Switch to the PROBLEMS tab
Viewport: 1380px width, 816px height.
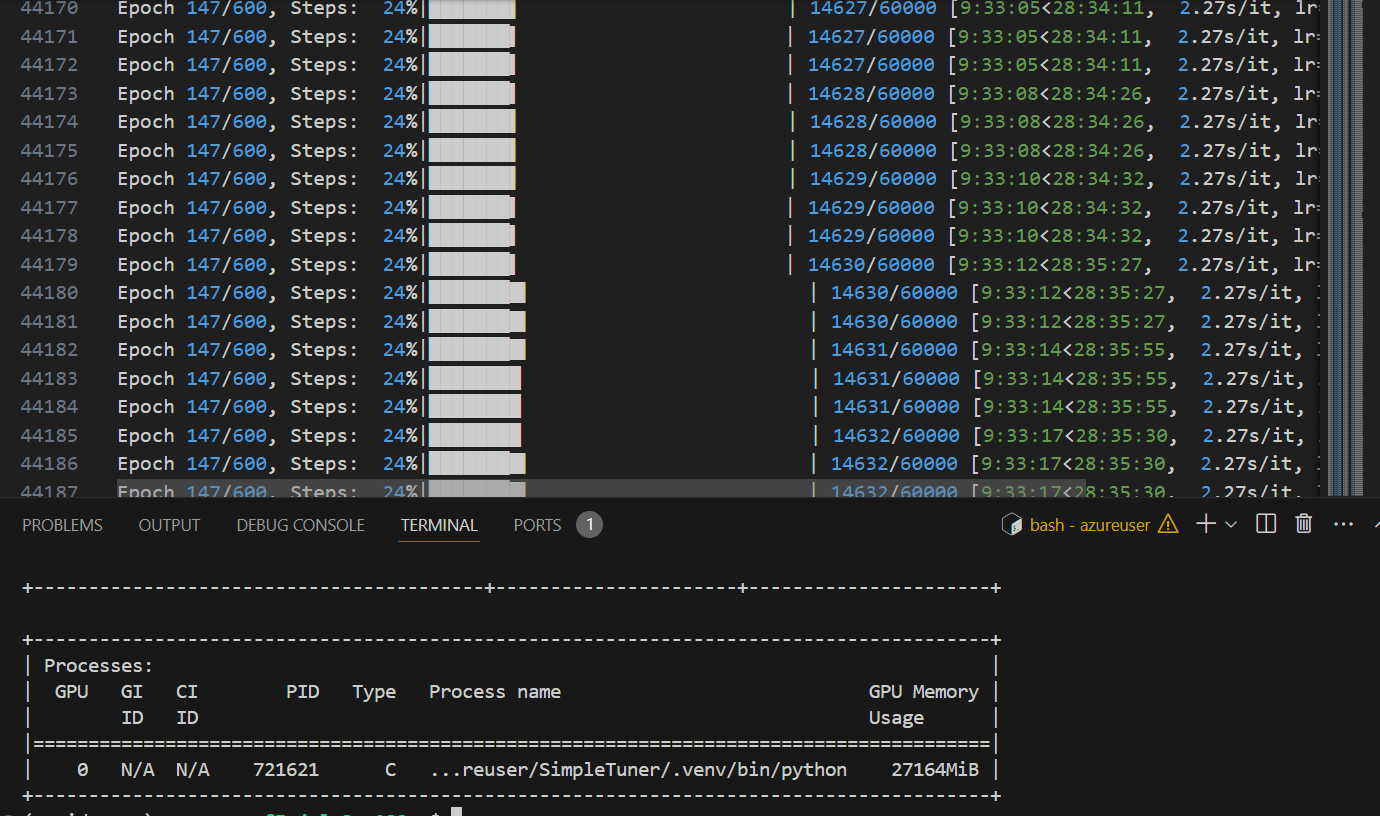[x=61, y=524]
